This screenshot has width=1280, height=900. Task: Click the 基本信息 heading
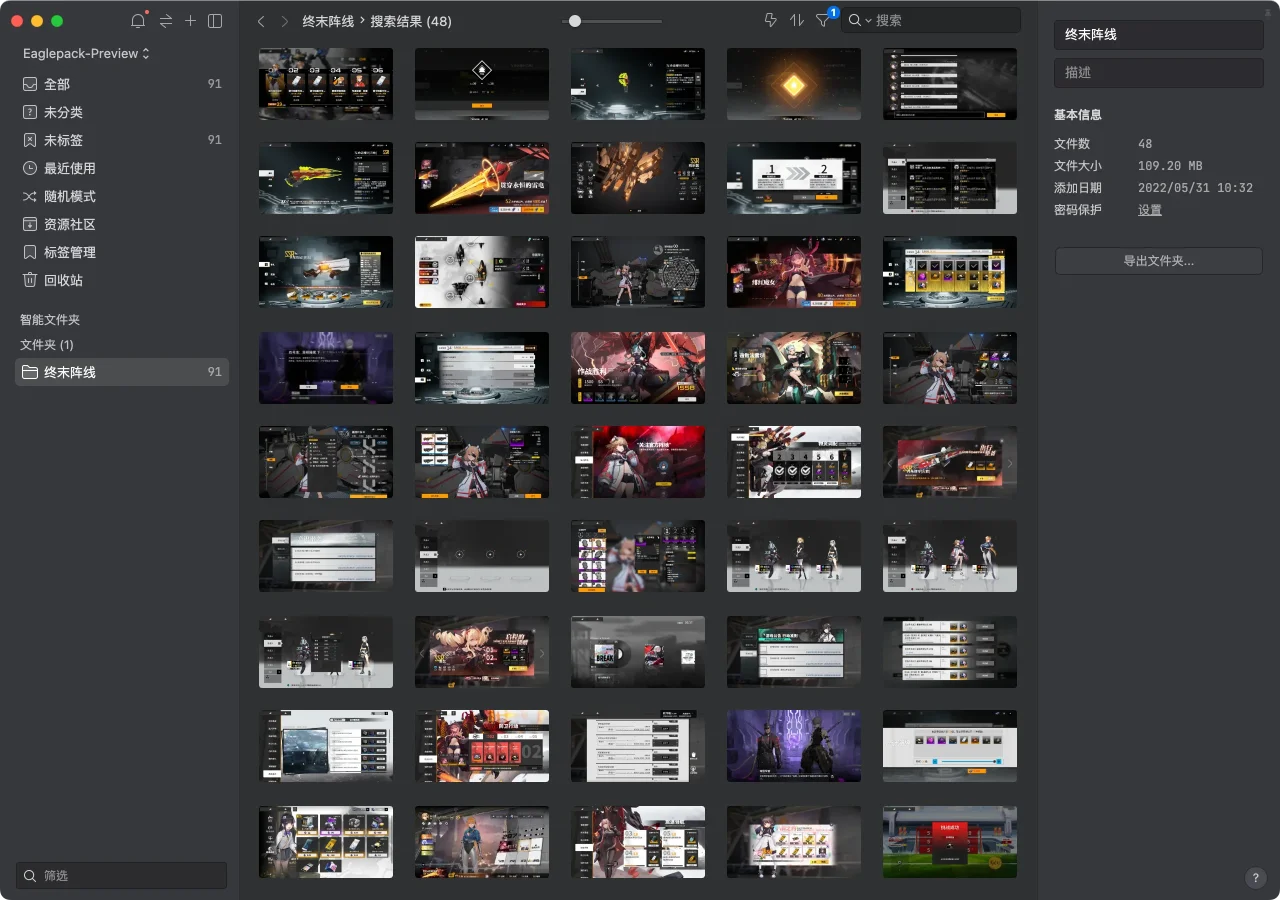[1078, 115]
